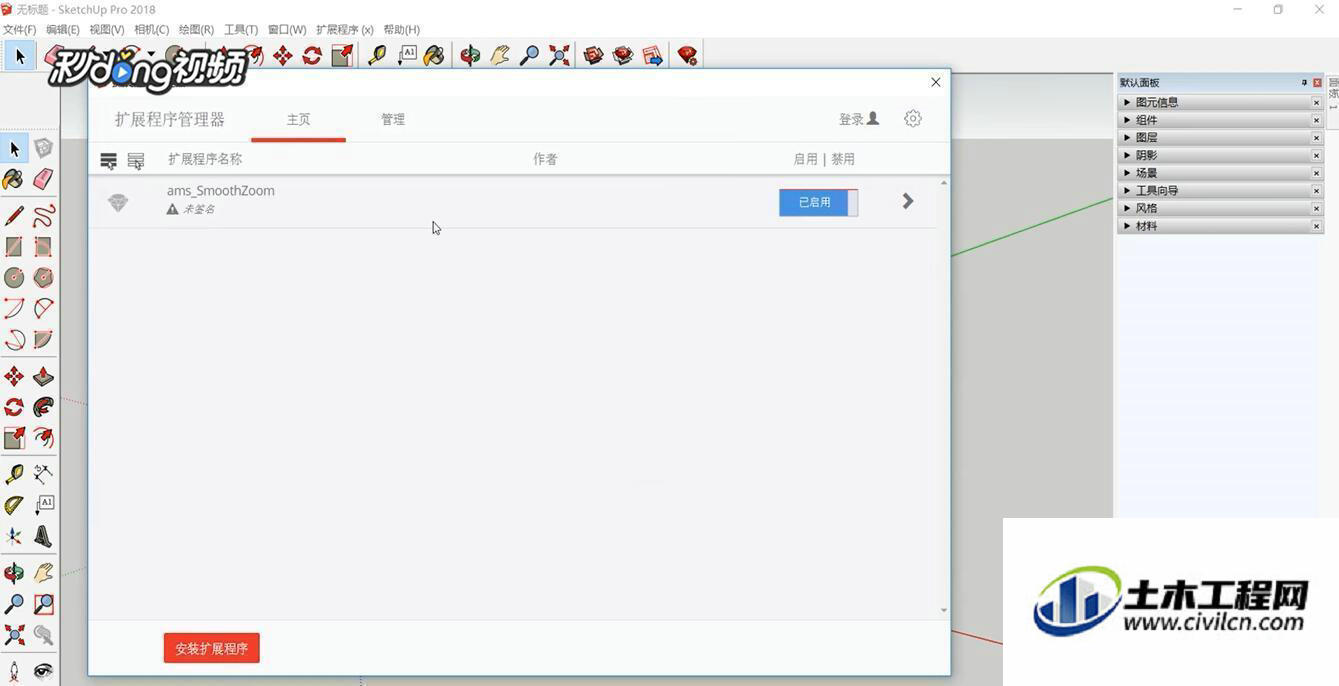This screenshot has height=686, width=1339.
Task: Choose the Follow Me tool
Action: pyautogui.click(x=43, y=407)
